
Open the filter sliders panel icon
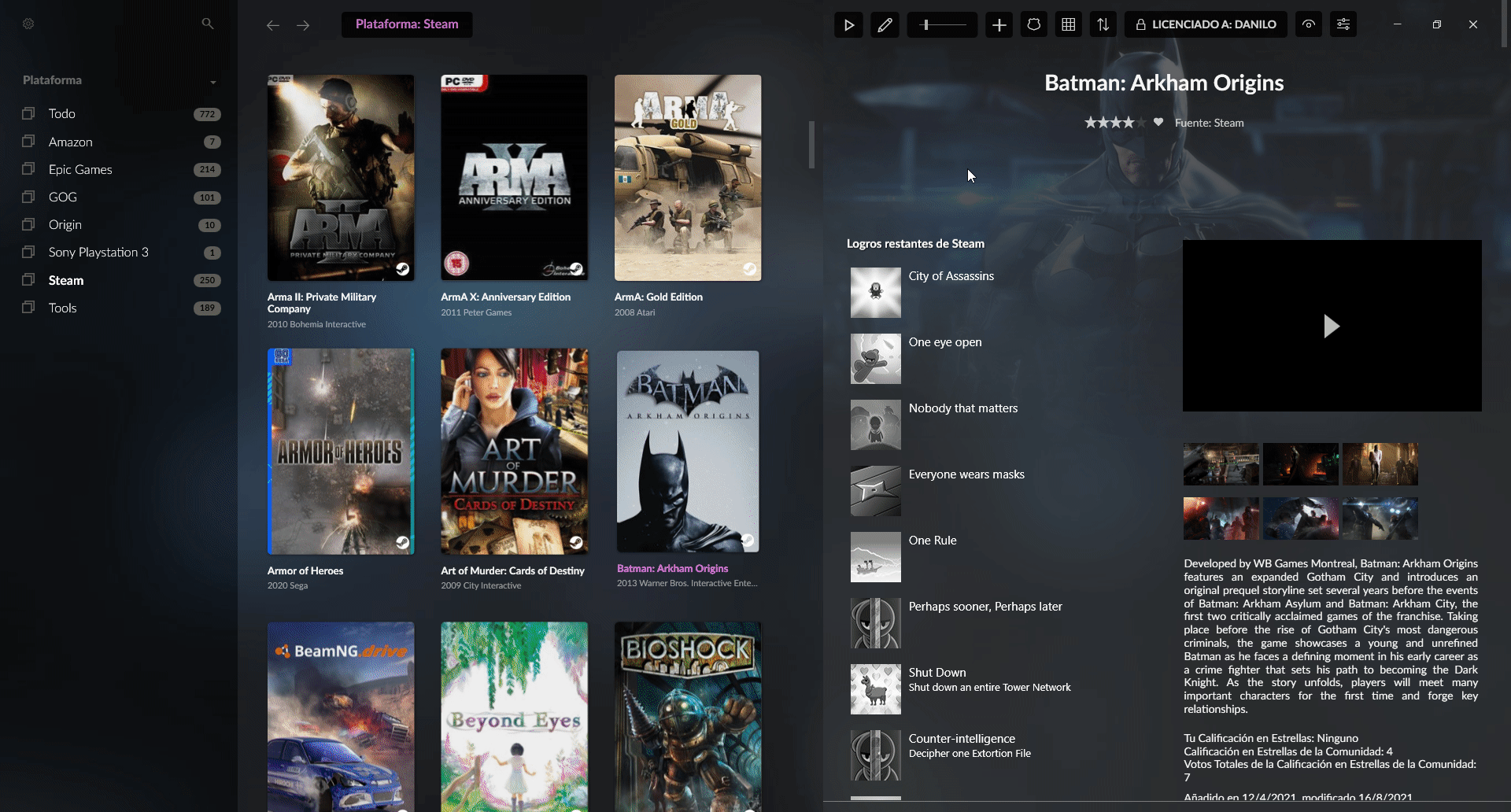(1343, 24)
